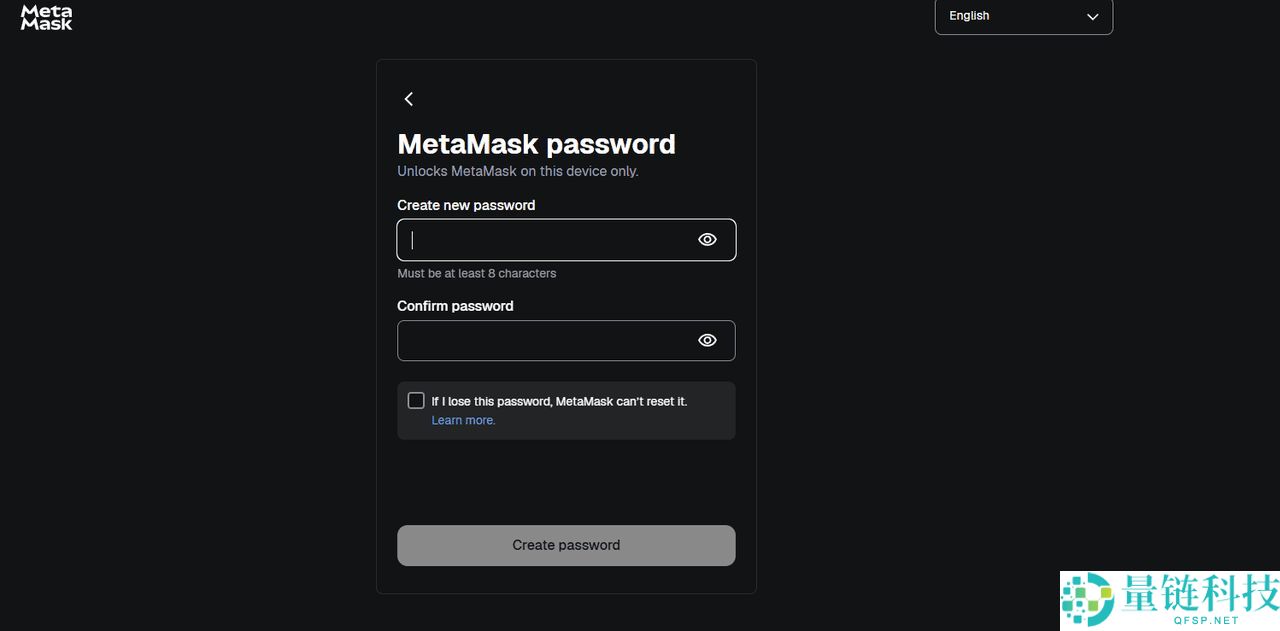Click the If I lose this password text
1280x631 pixels.
coord(559,401)
